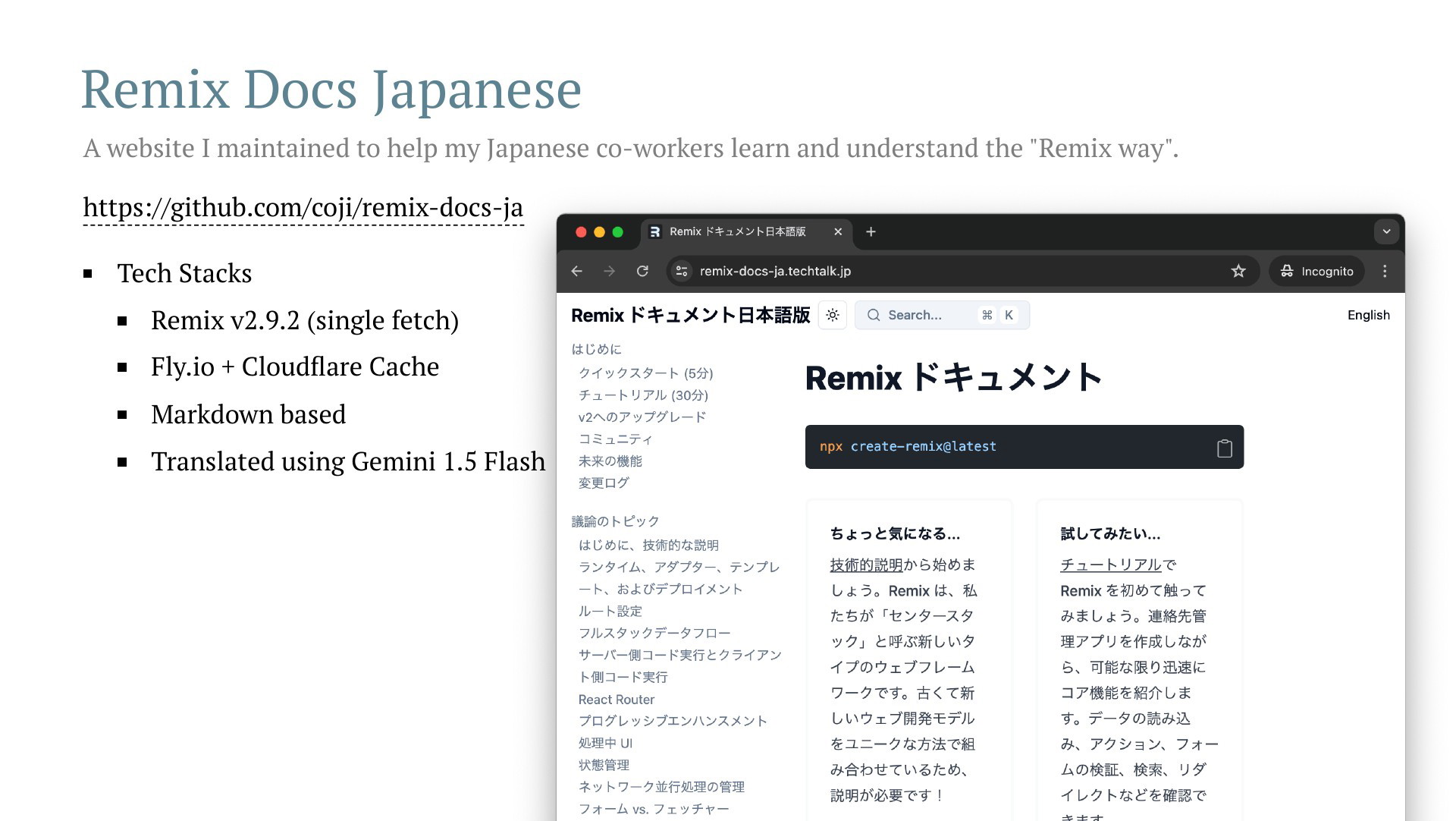This screenshot has width=1456, height=821.
Task: Open フォーム vs. フェッチャー sidebar item
Action: pyautogui.click(x=654, y=809)
